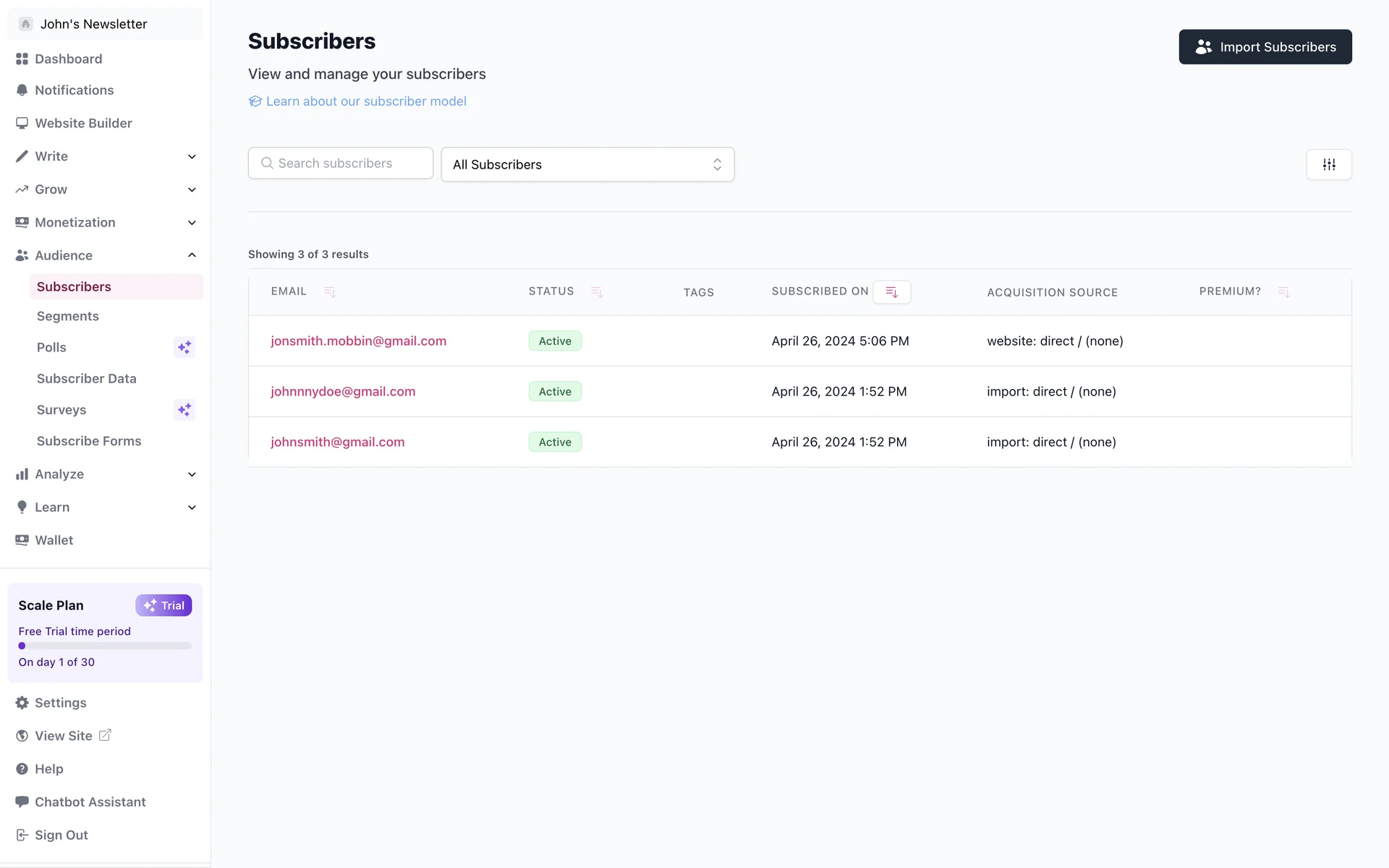This screenshot has height=868, width=1389.
Task: Open the Learn about subscriber model link
Action: click(365, 101)
